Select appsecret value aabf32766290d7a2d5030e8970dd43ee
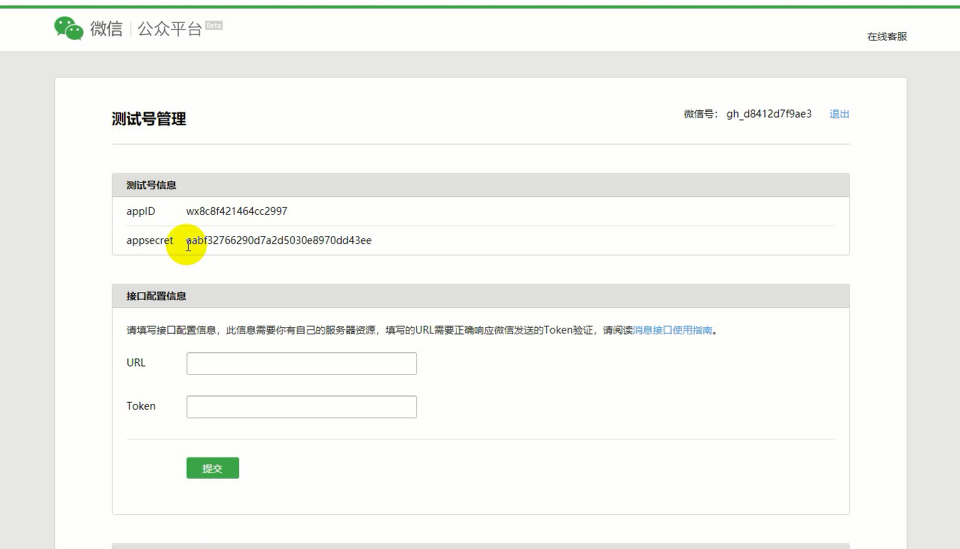 coord(279,241)
